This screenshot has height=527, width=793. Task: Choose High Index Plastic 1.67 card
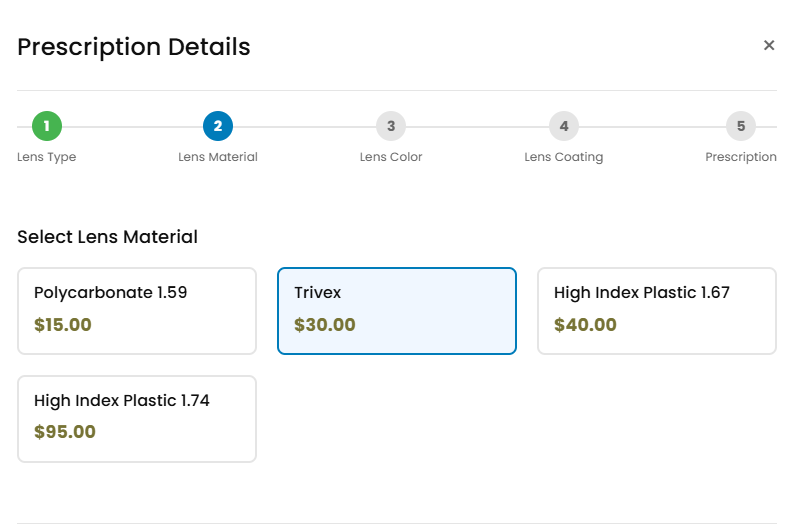pos(657,311)
